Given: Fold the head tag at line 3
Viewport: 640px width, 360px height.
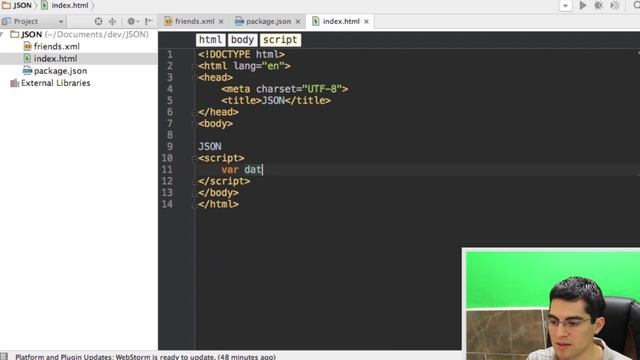Looking at the screenshot, I should [195, 78].
